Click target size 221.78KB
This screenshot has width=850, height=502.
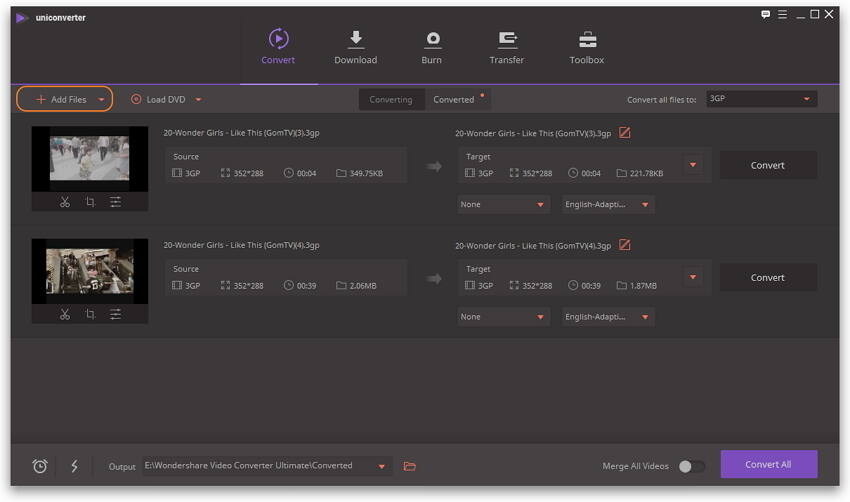point(646,173)
